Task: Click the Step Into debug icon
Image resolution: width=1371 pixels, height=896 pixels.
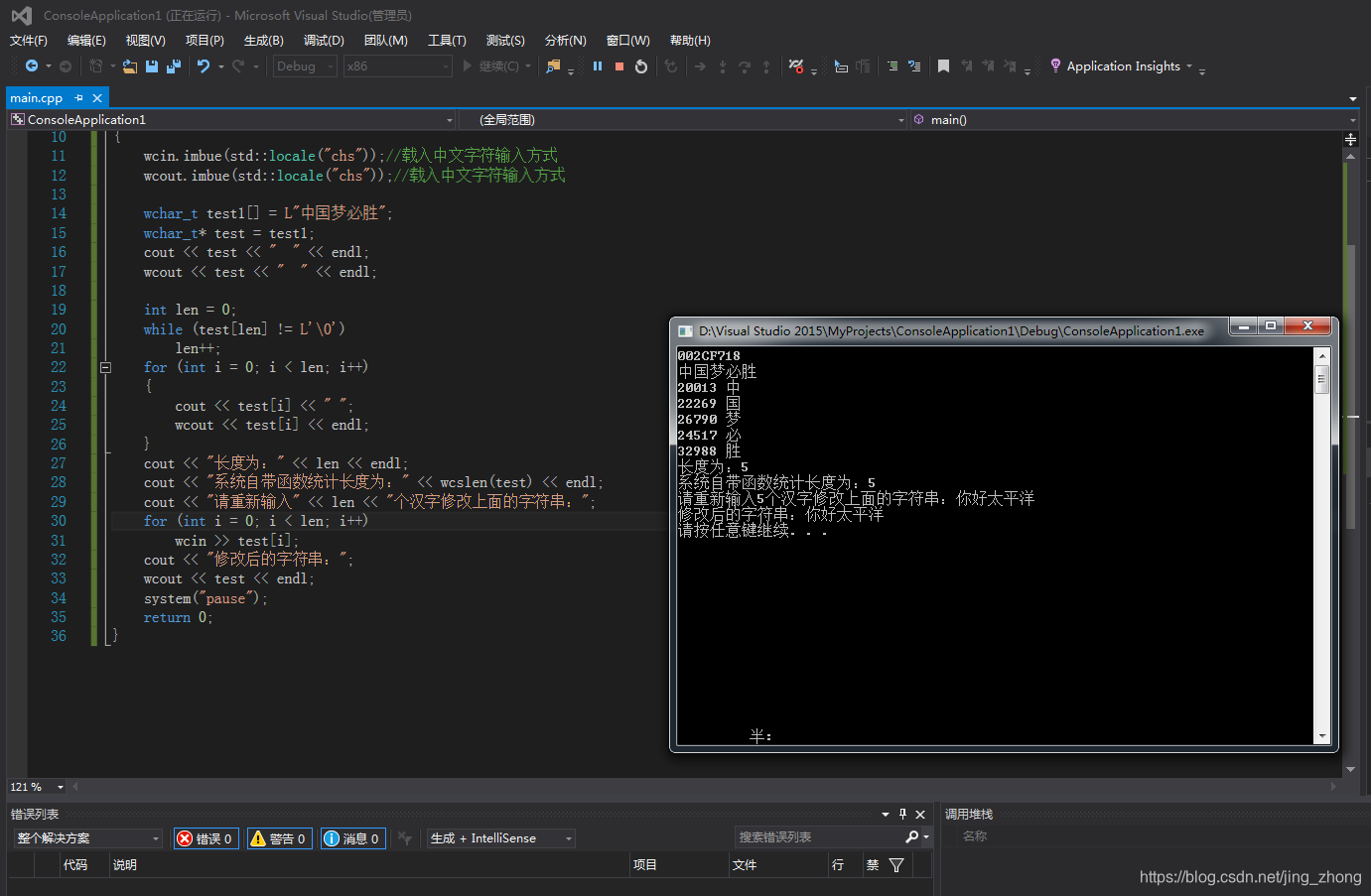Action: coord(722,65)
